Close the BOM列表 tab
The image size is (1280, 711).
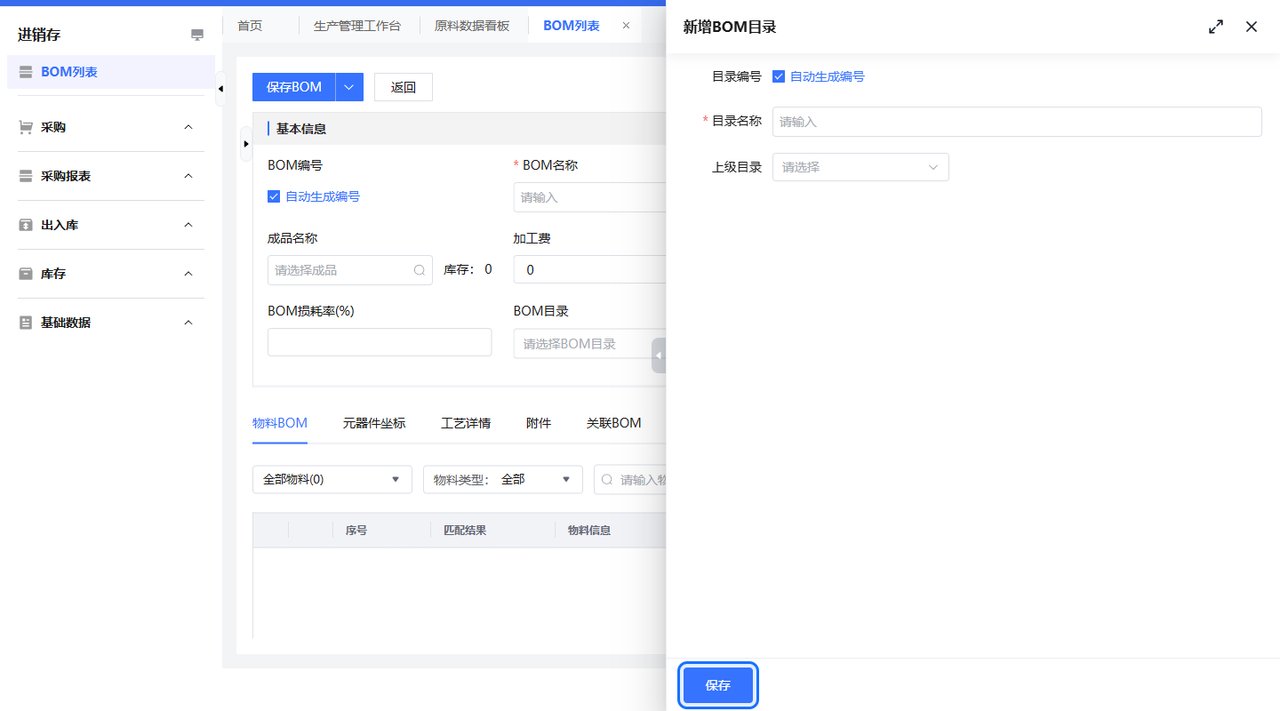point(626,26)
